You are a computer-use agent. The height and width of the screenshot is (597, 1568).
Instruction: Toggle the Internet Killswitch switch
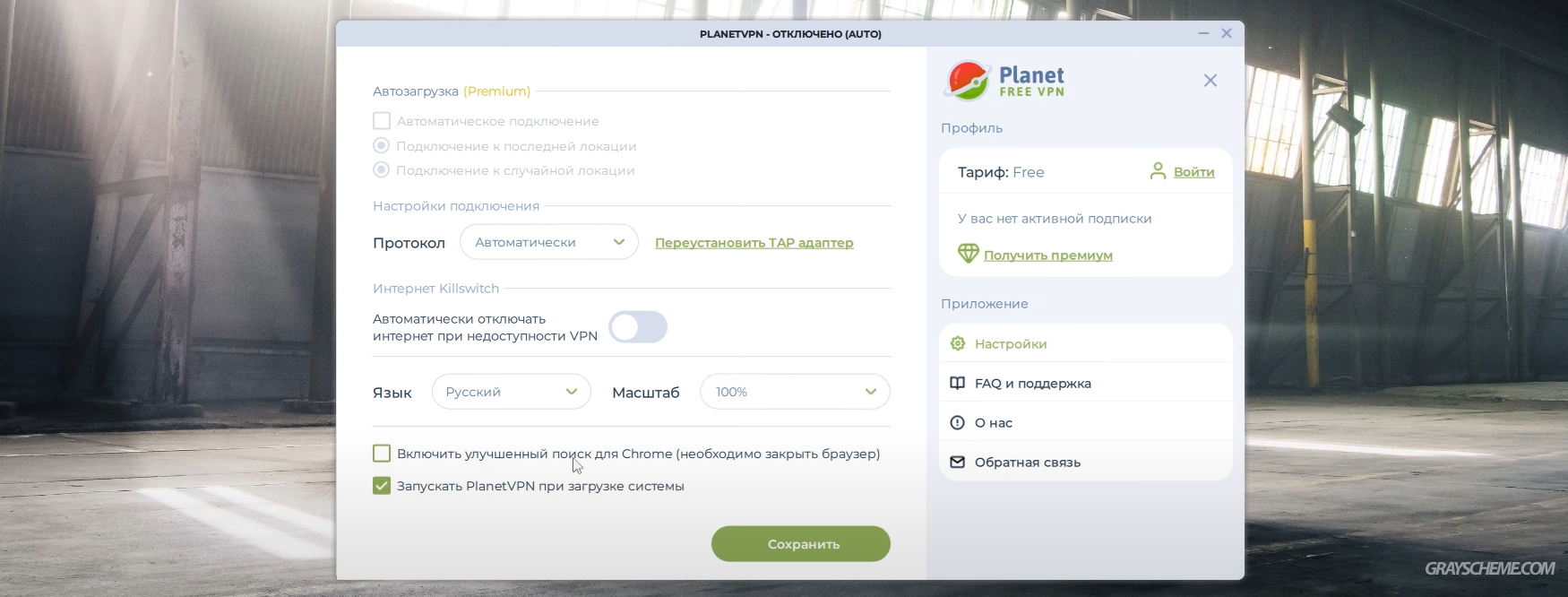[x=638, y=327]
